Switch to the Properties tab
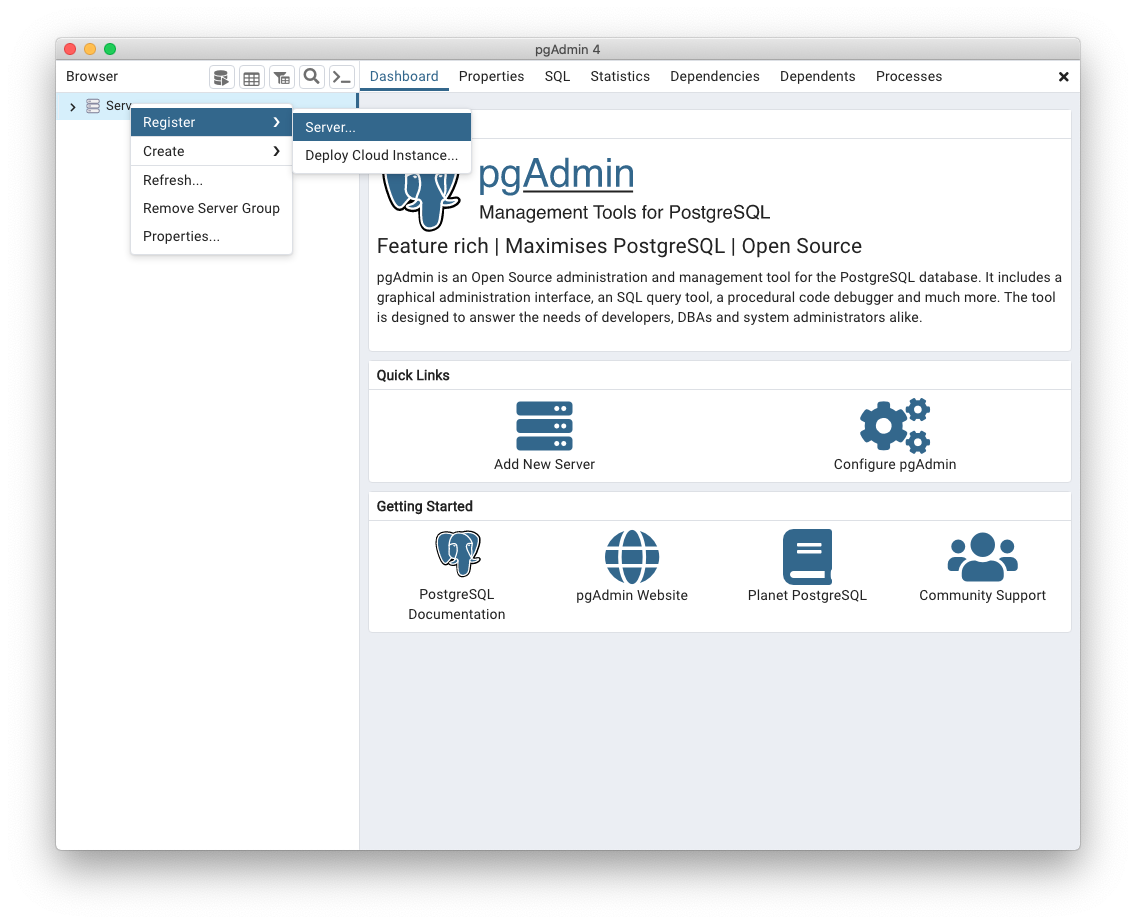This screenshot has width=1136, height=924. 491,76
